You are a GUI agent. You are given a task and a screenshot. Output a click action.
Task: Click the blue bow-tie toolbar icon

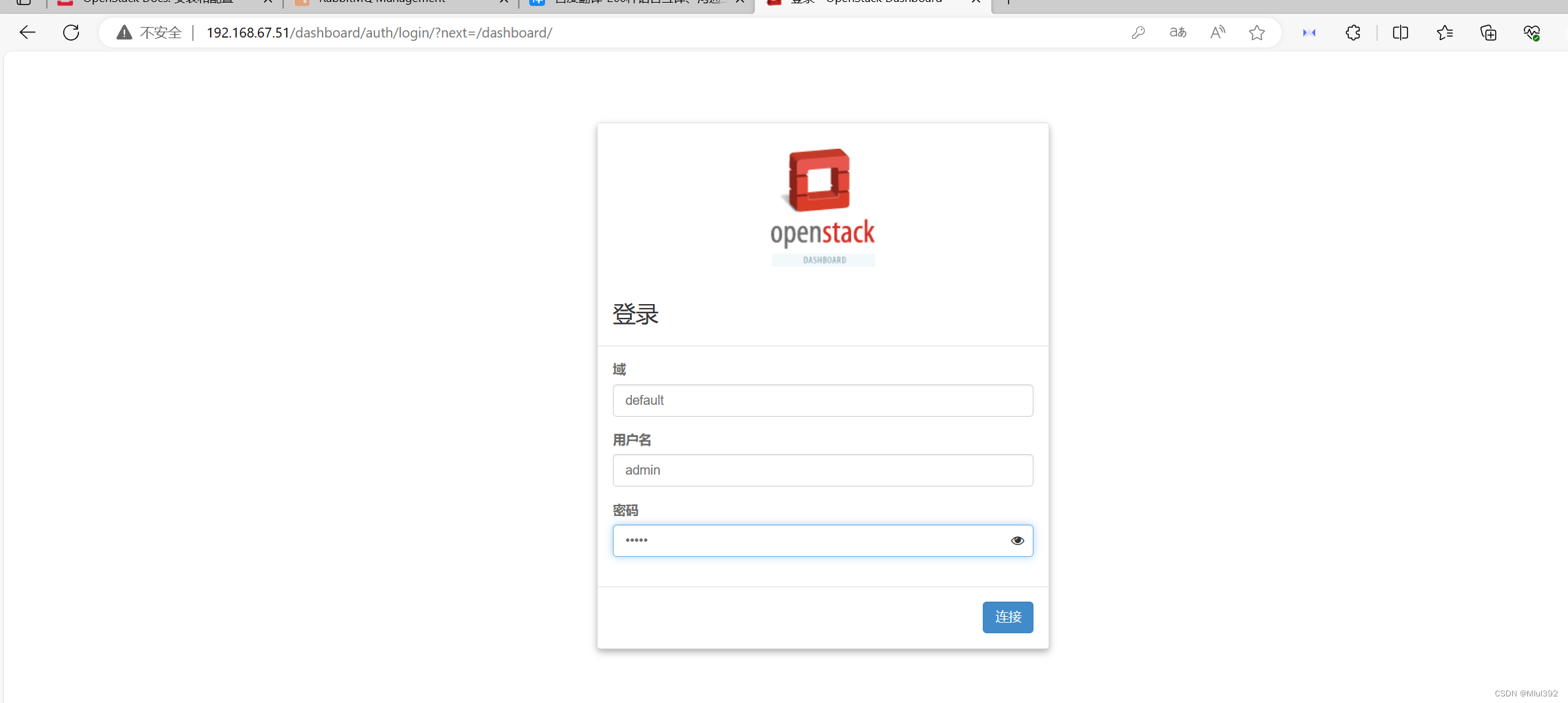[1309, 32]
